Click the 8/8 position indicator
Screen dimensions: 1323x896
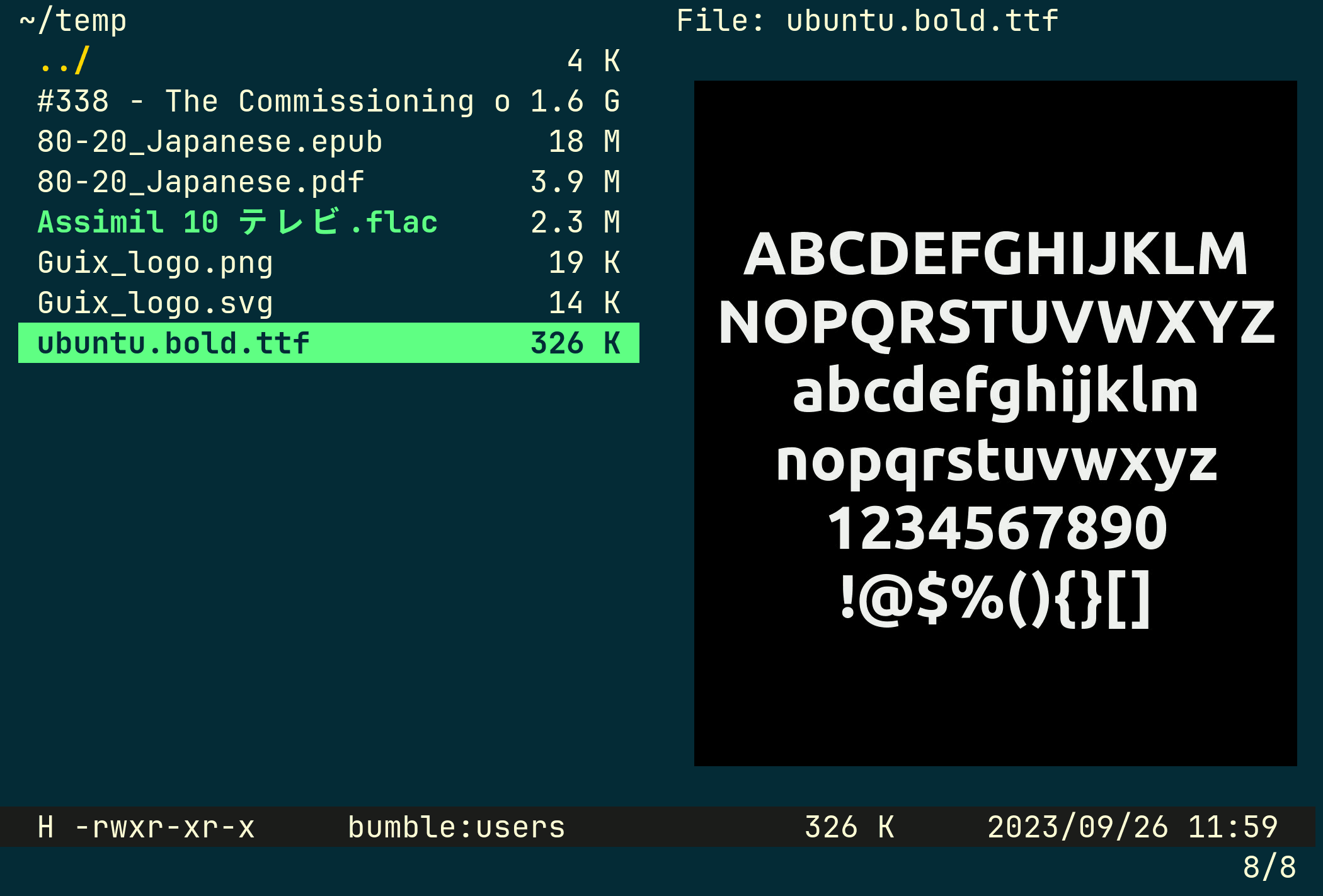click(x=1269, y=868)
